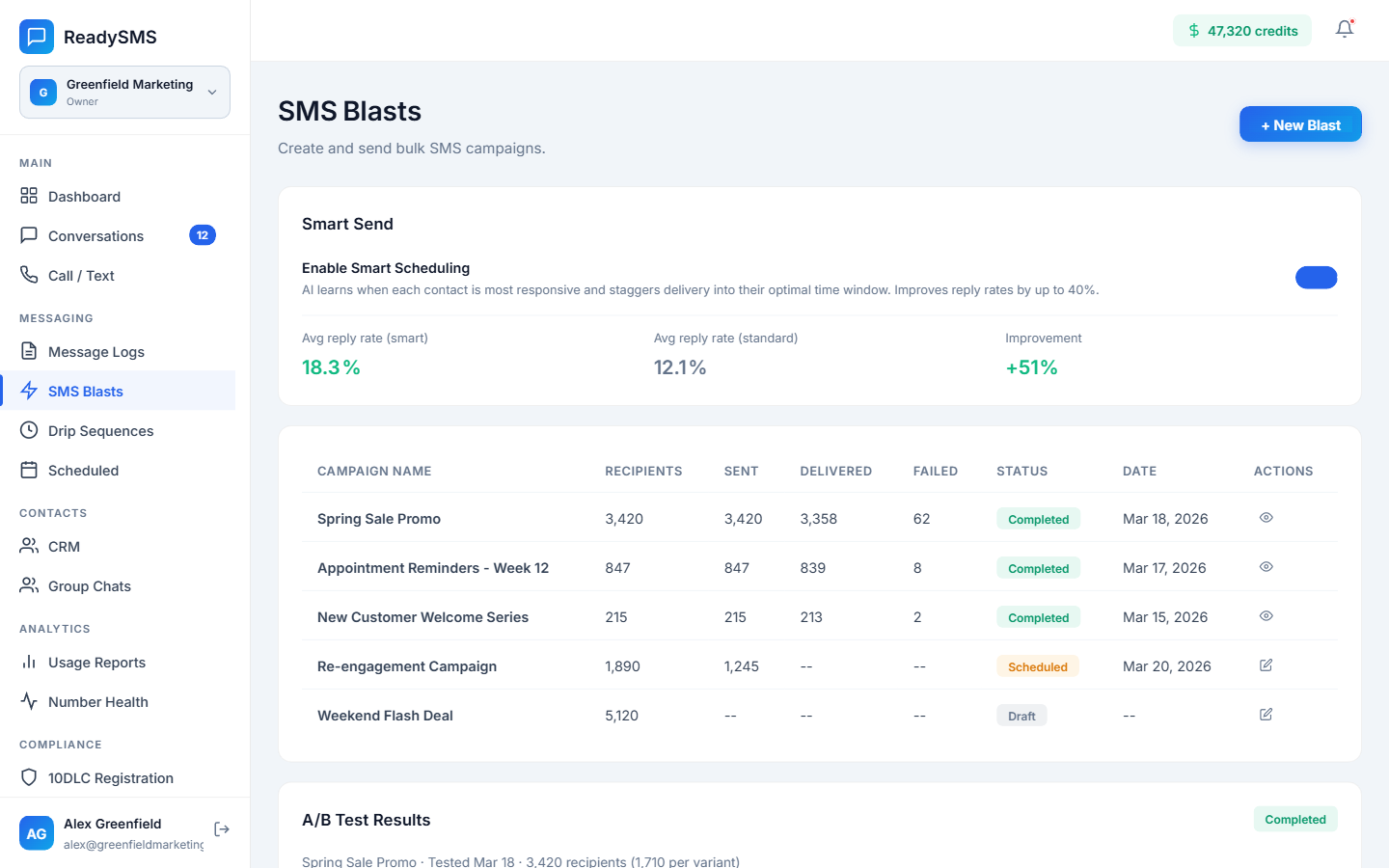Image resolution: width=1389 pixels, height=868 pixels.
Task: Click the notification bell icon
Action: pos(1345,30)
